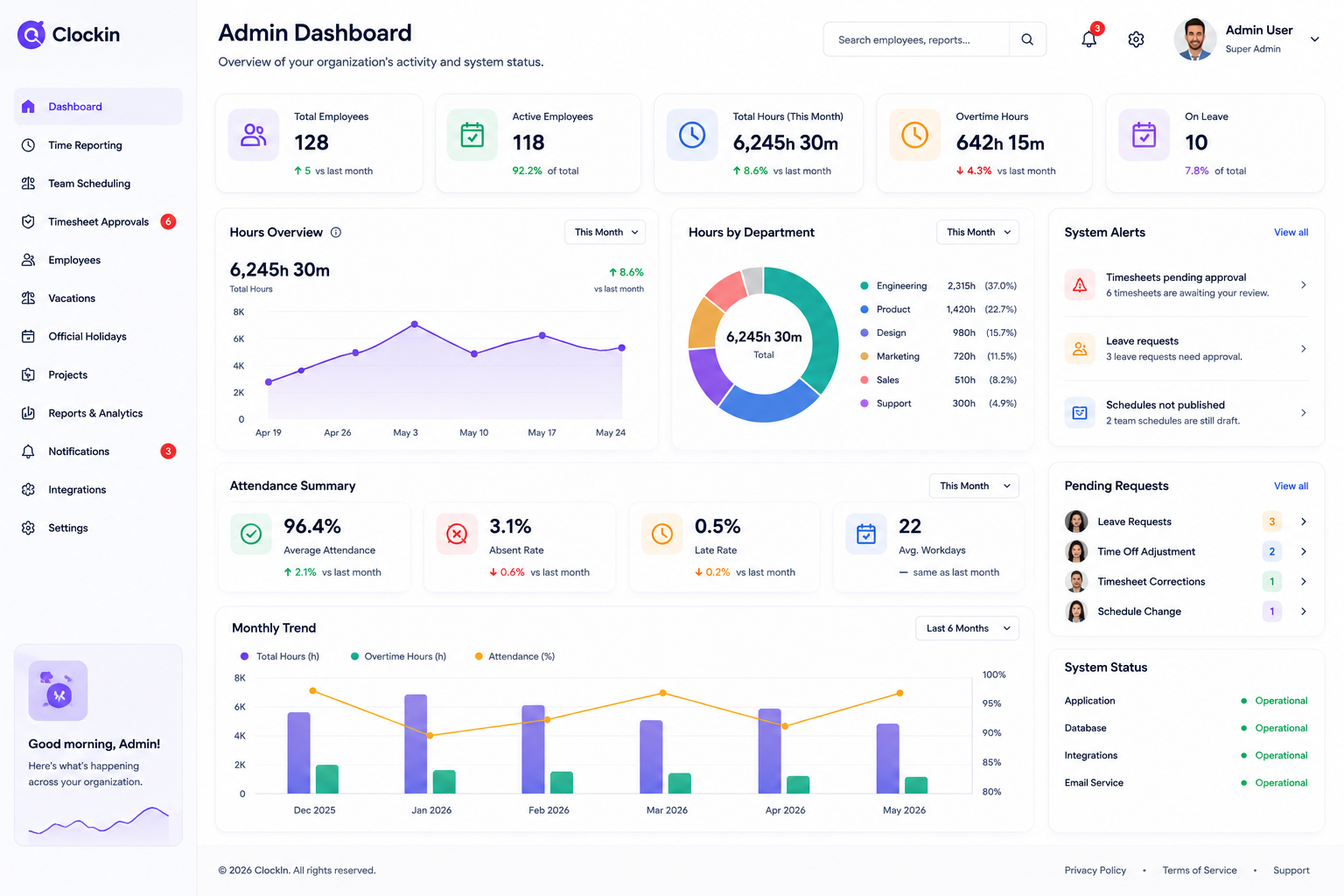Toggle Attendance (%) legend item
1344x896 pixels.
point(514,656)
